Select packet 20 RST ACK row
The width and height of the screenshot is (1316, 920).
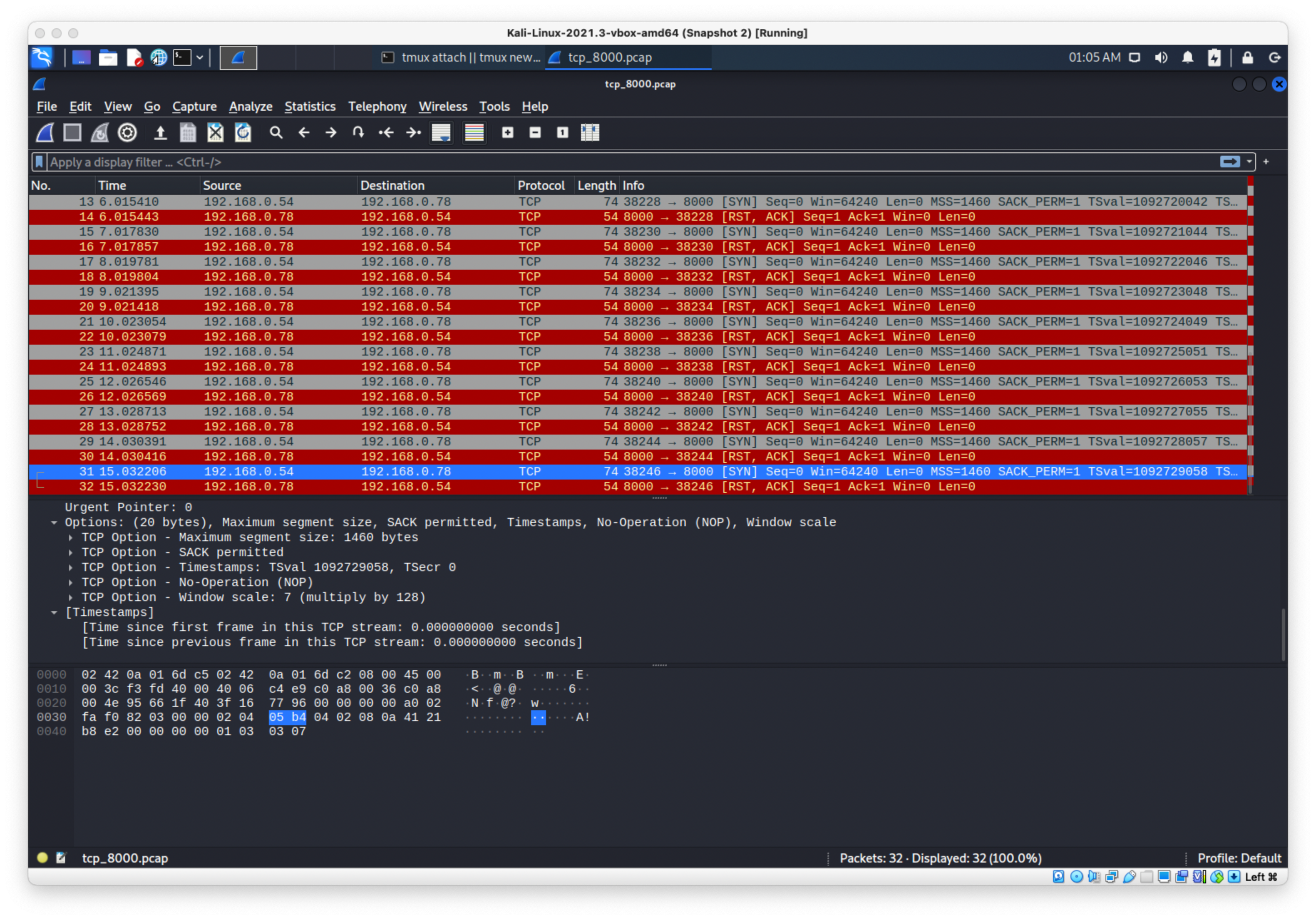[x=638, y=307]
